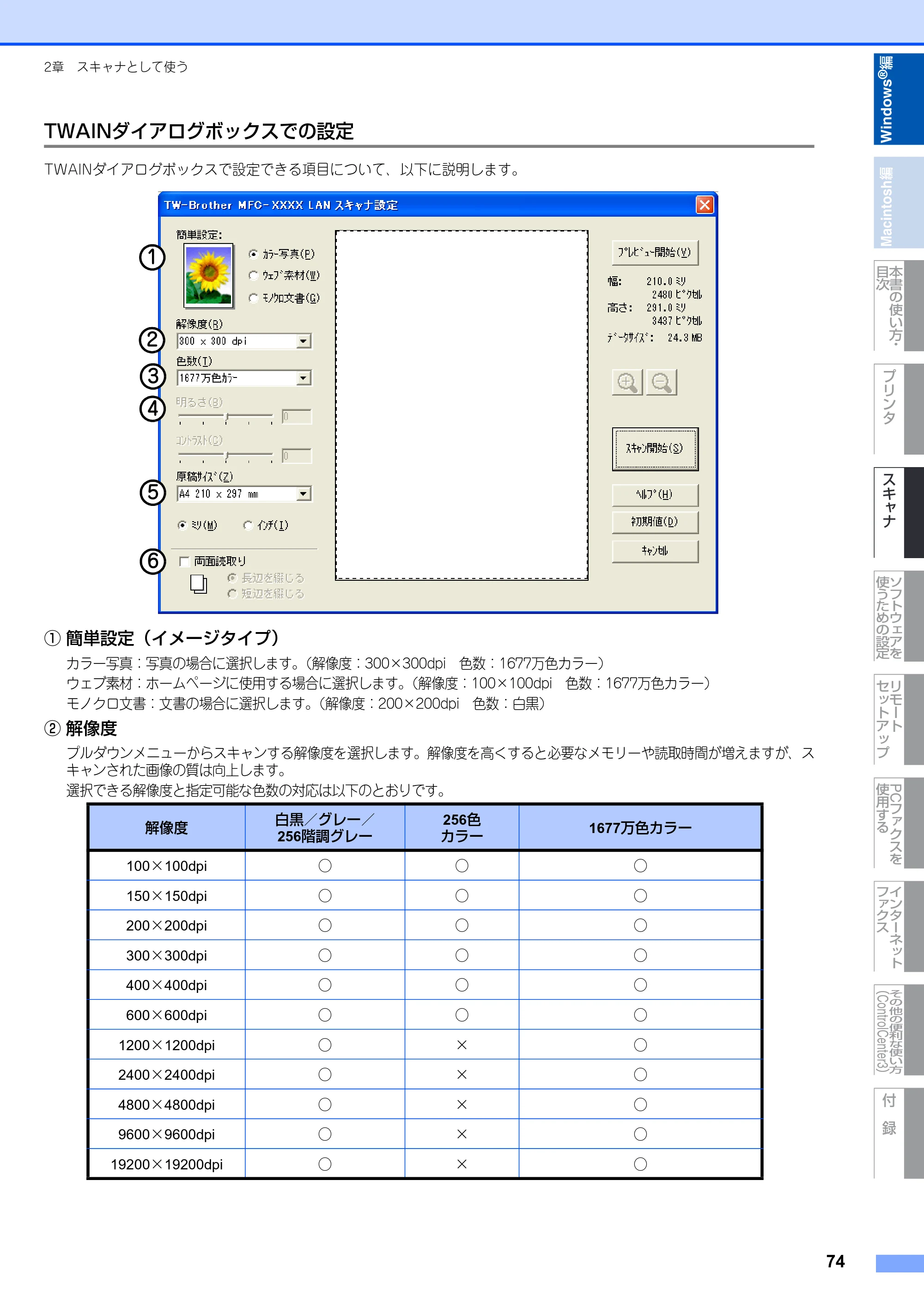Viewport: 924px width, 1308px height.
Task: Open the 付録 side tab
Action: point(899,1133)
